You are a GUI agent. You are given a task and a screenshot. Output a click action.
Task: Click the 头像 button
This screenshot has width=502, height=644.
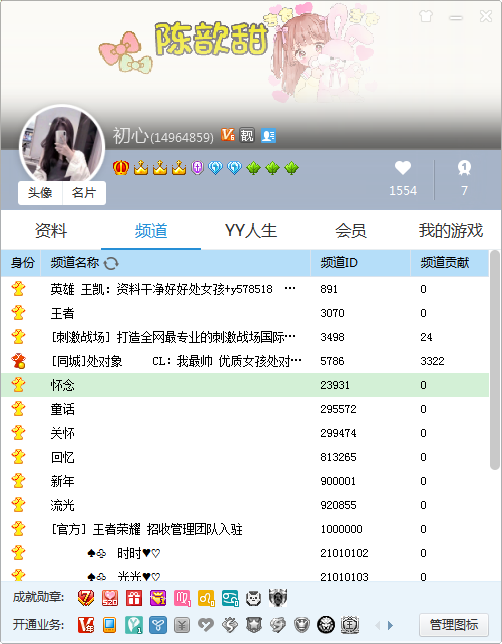40,193
